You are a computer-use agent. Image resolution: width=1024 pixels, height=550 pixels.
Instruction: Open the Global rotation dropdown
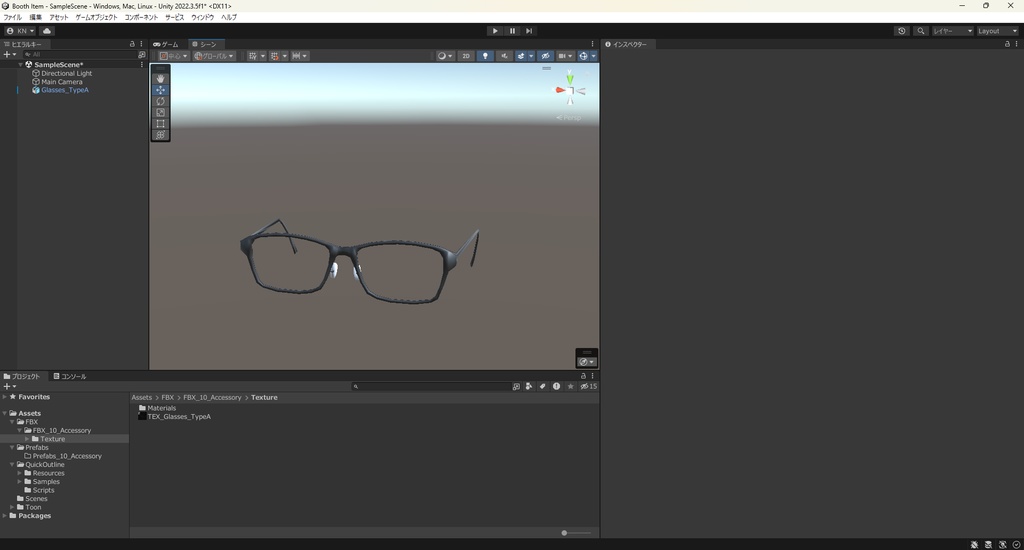point(214,56)
